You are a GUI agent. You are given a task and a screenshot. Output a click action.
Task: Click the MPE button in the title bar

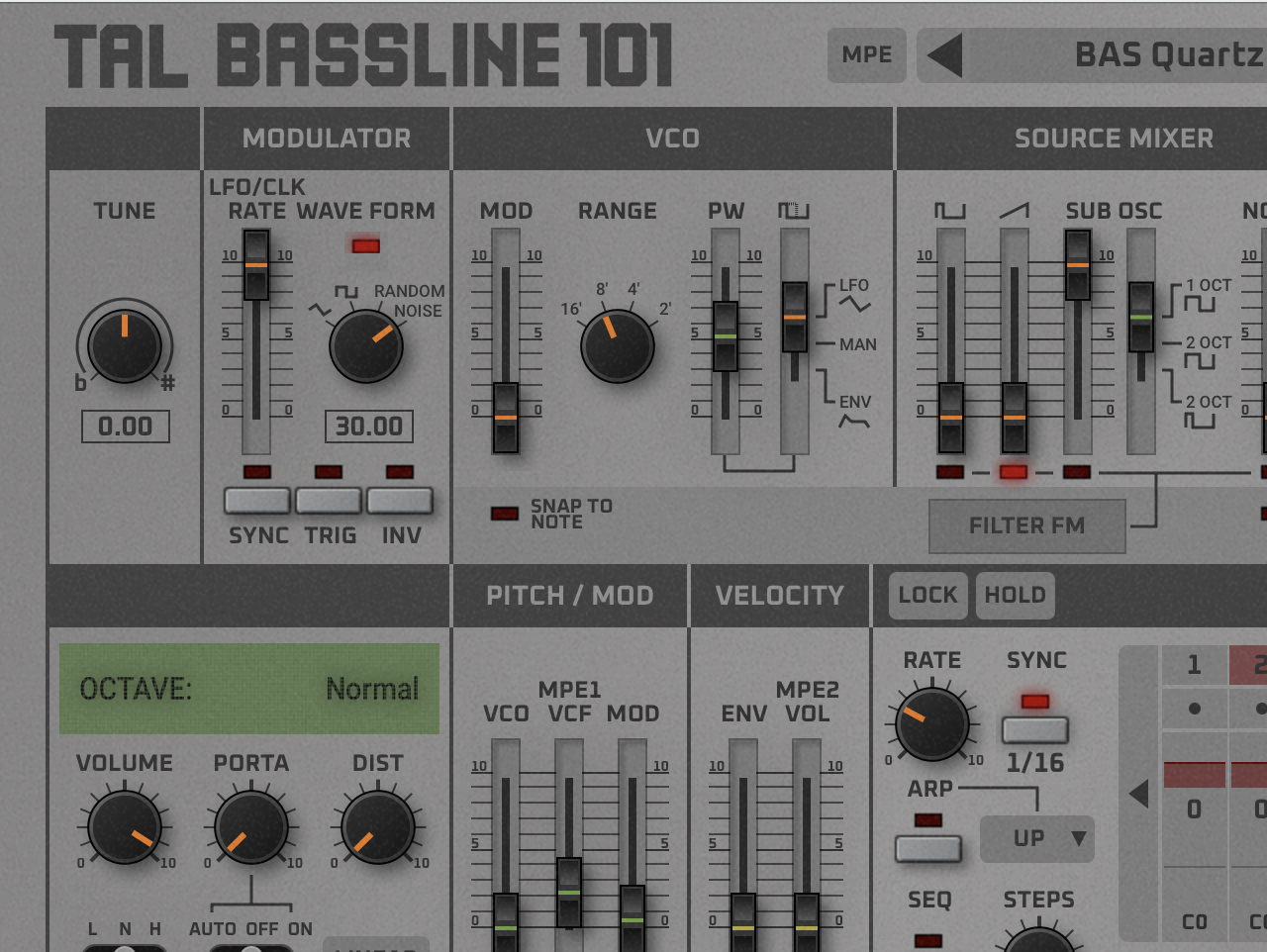click(866, 55)
